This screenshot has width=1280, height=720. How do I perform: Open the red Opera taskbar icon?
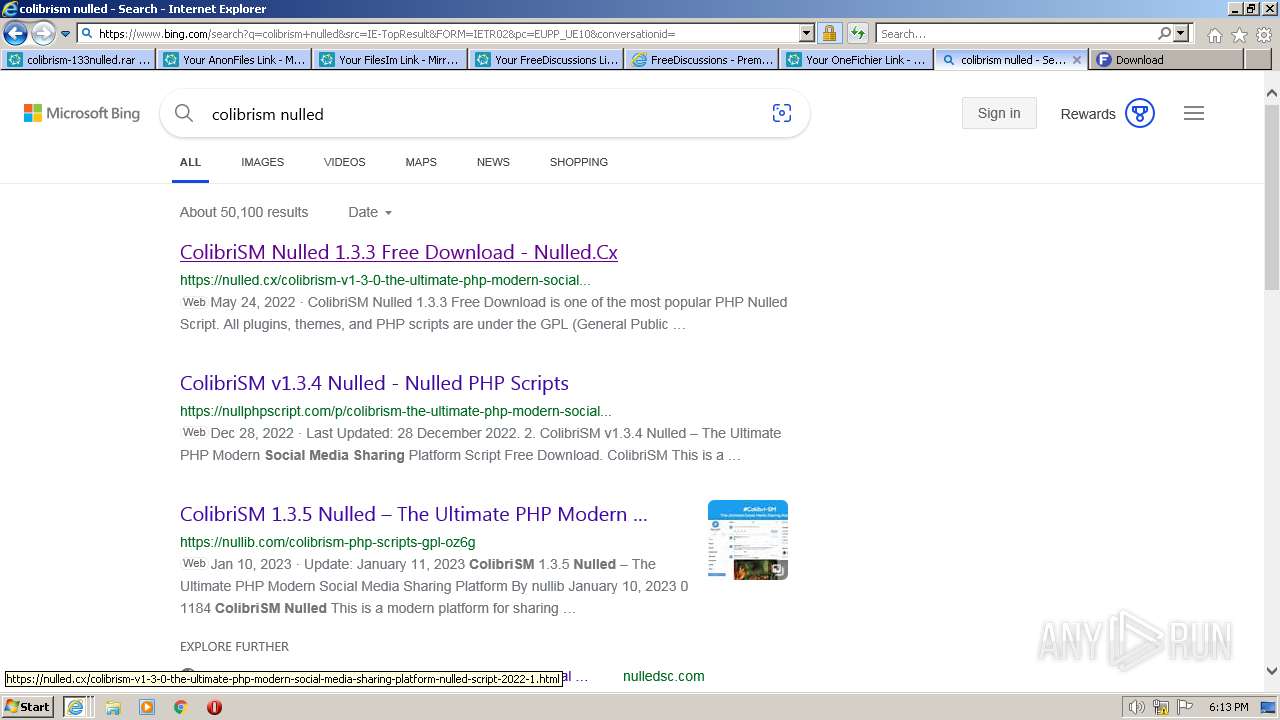pyautogui.click(x=214, y=707)
